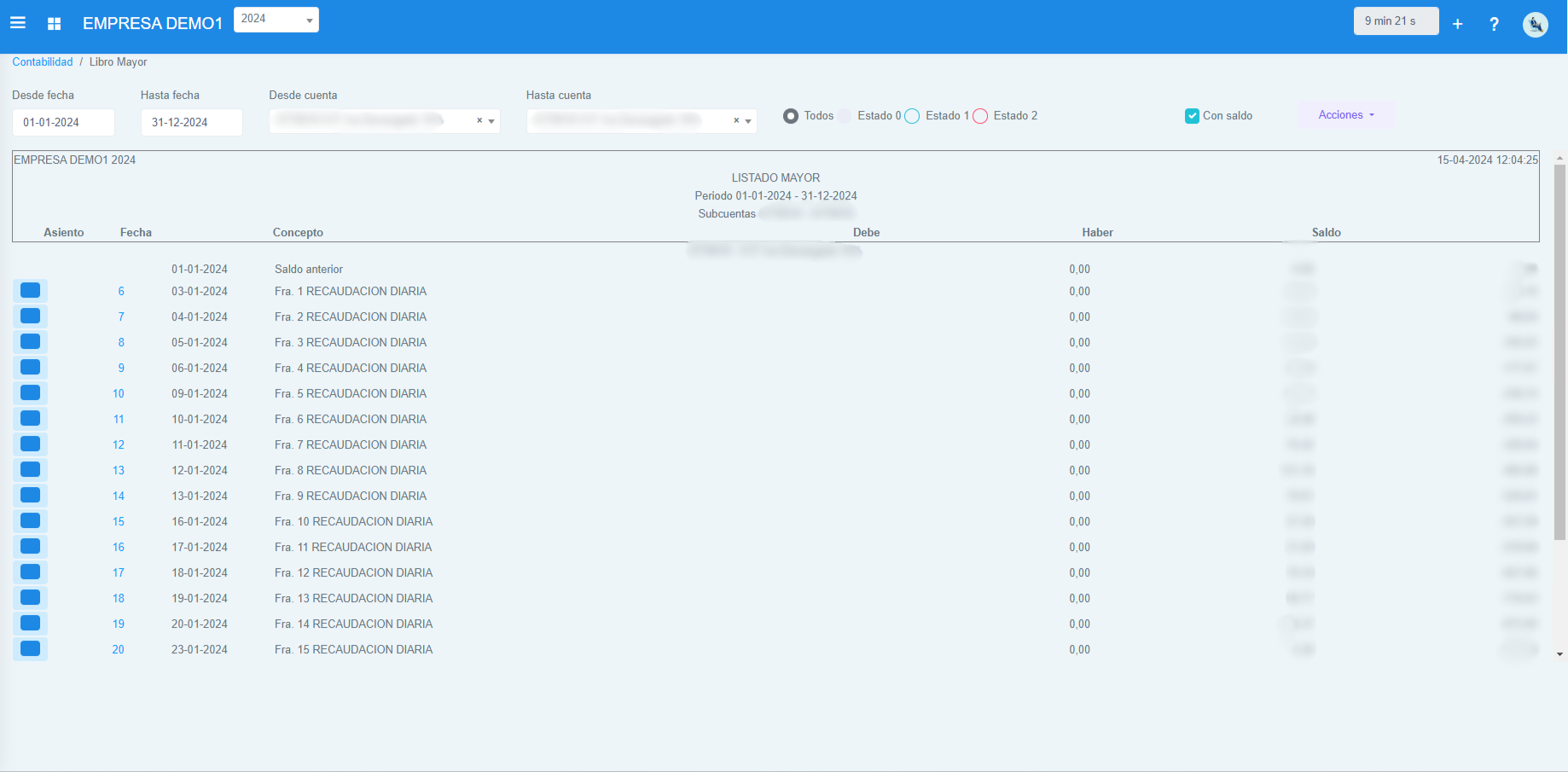Select the Estado 1 radio option

click(x=912, y=116)
